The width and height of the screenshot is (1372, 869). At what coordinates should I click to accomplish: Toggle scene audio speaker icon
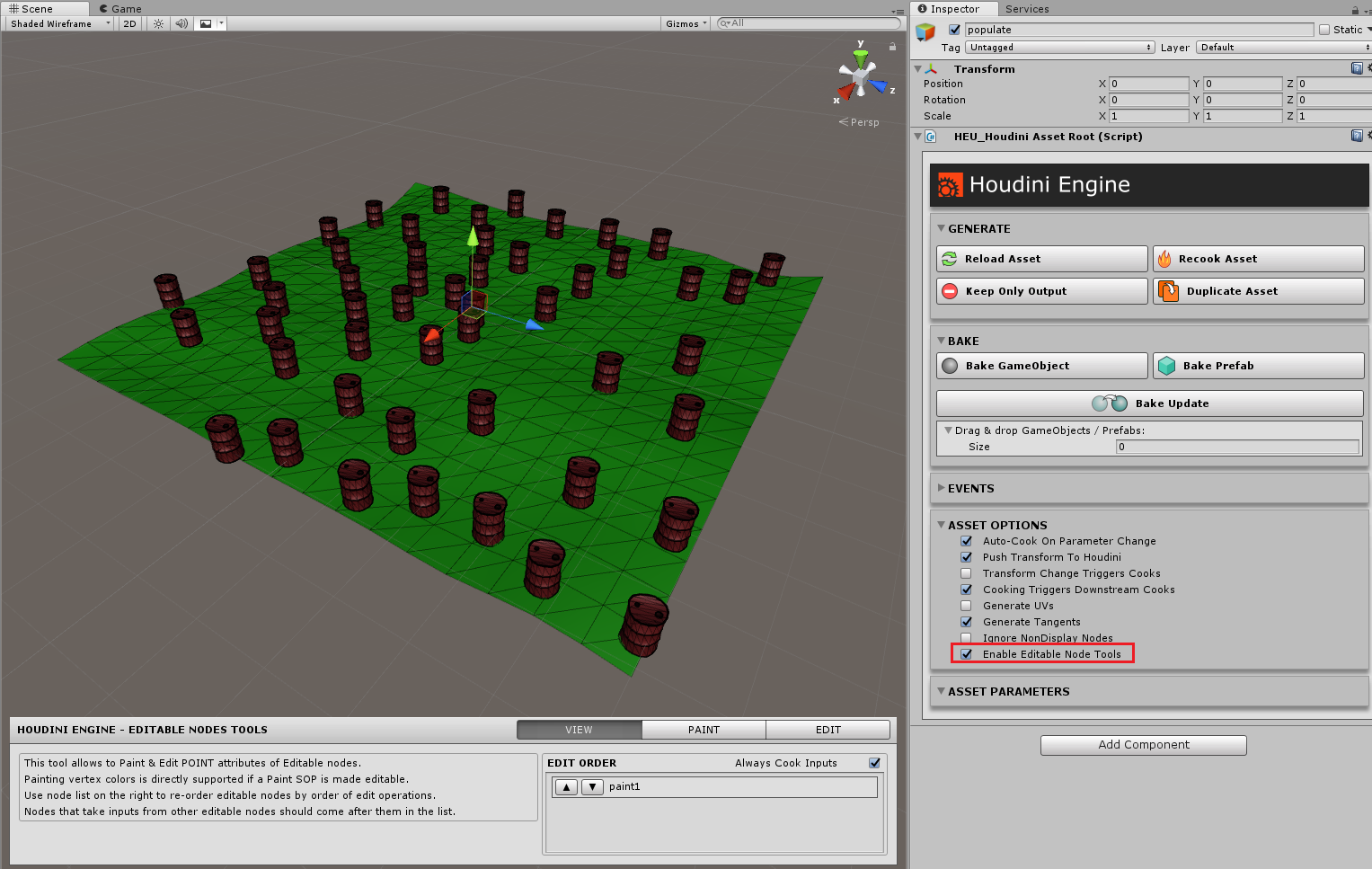181,24
